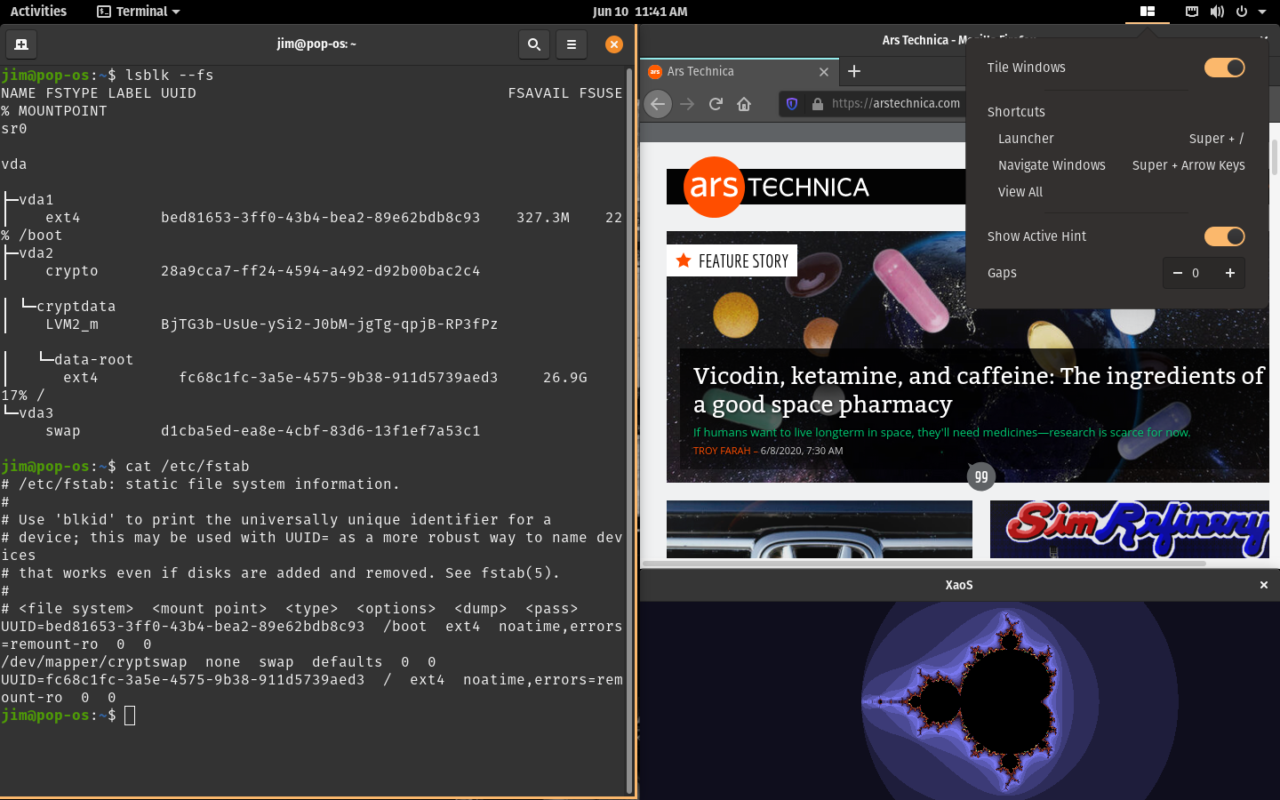Open a new terminal tab
Viewport: 1280px width, 800px height.
(x=21, y=44)
